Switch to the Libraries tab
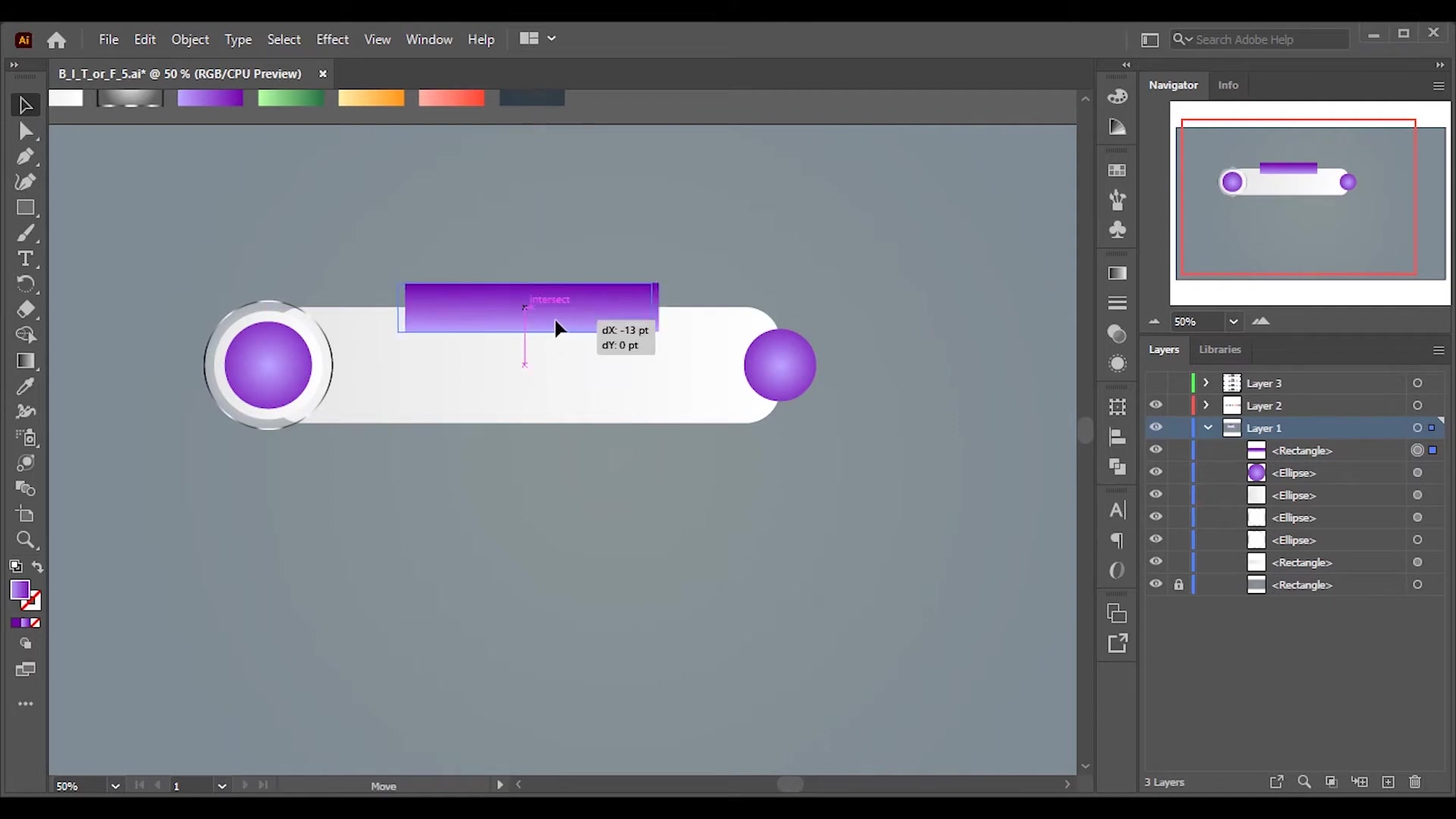This screenshot has width=1456, height=819. tap(1219, 350)
